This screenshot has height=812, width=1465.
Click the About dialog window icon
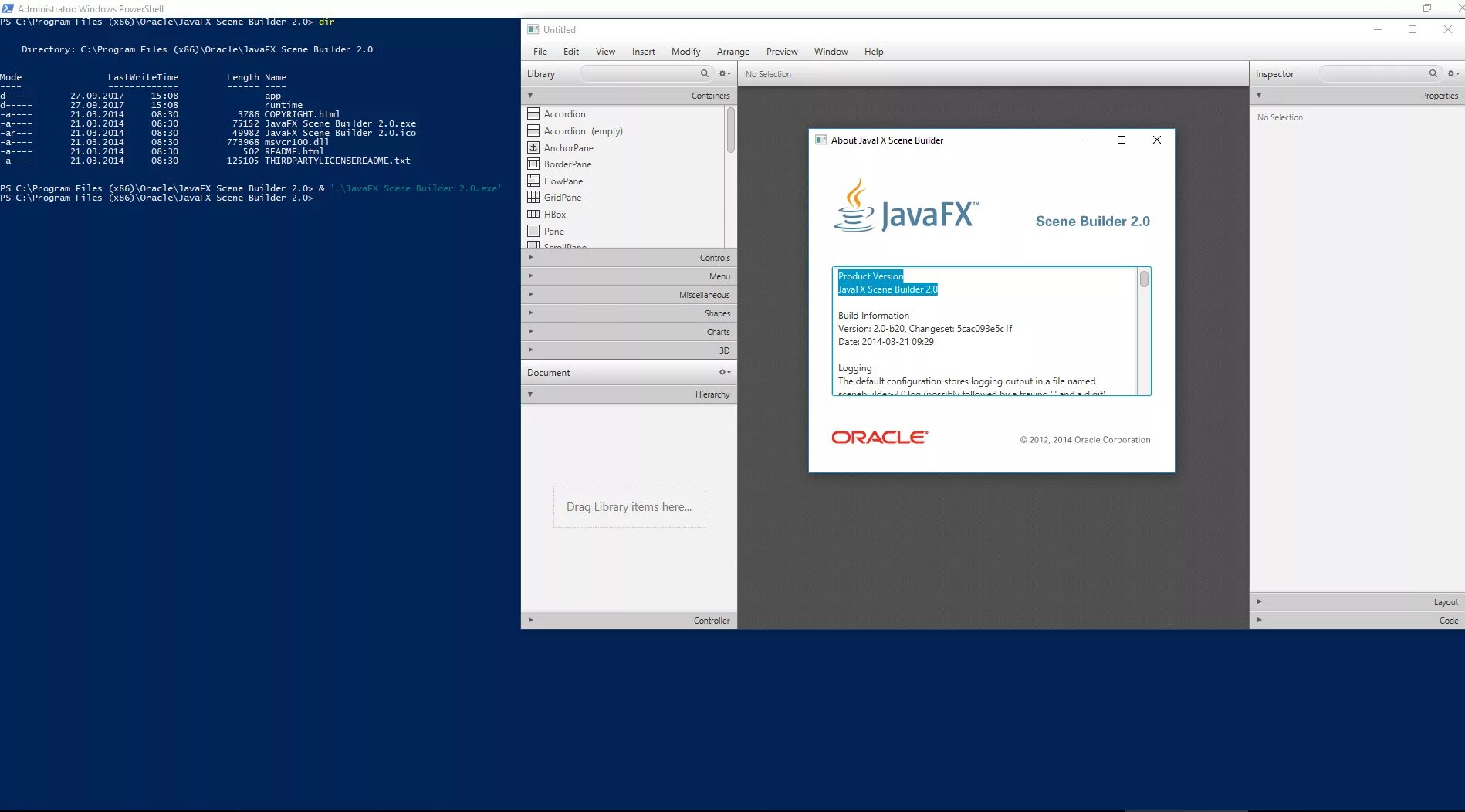point(820,140)
